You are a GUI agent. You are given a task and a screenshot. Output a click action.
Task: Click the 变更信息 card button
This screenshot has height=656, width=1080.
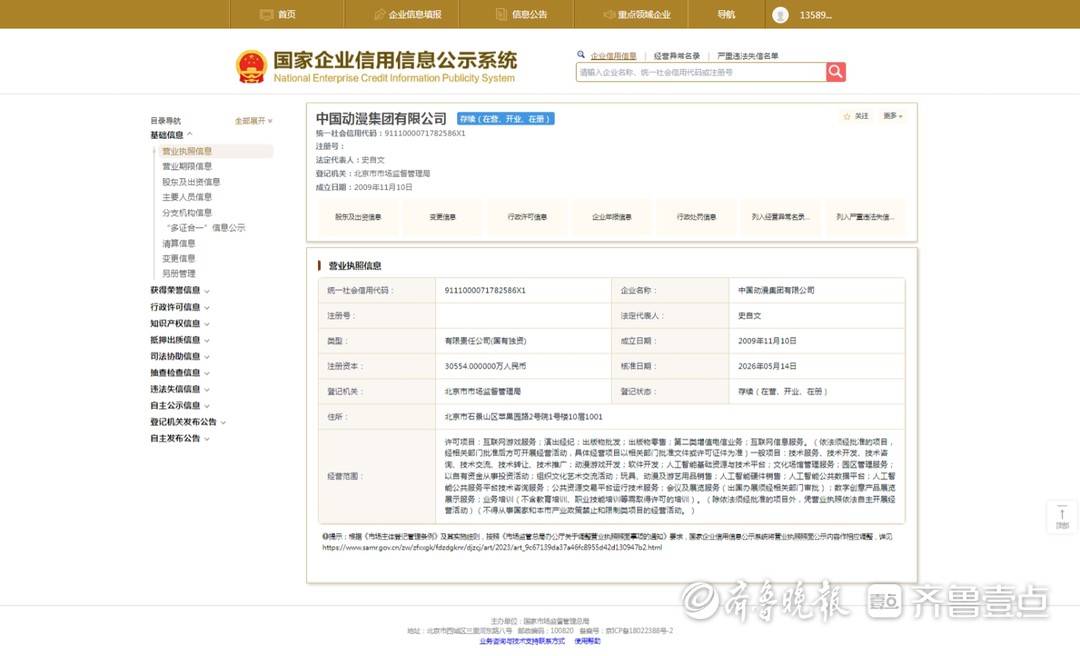pyautogui.click(x=442, y=217)
